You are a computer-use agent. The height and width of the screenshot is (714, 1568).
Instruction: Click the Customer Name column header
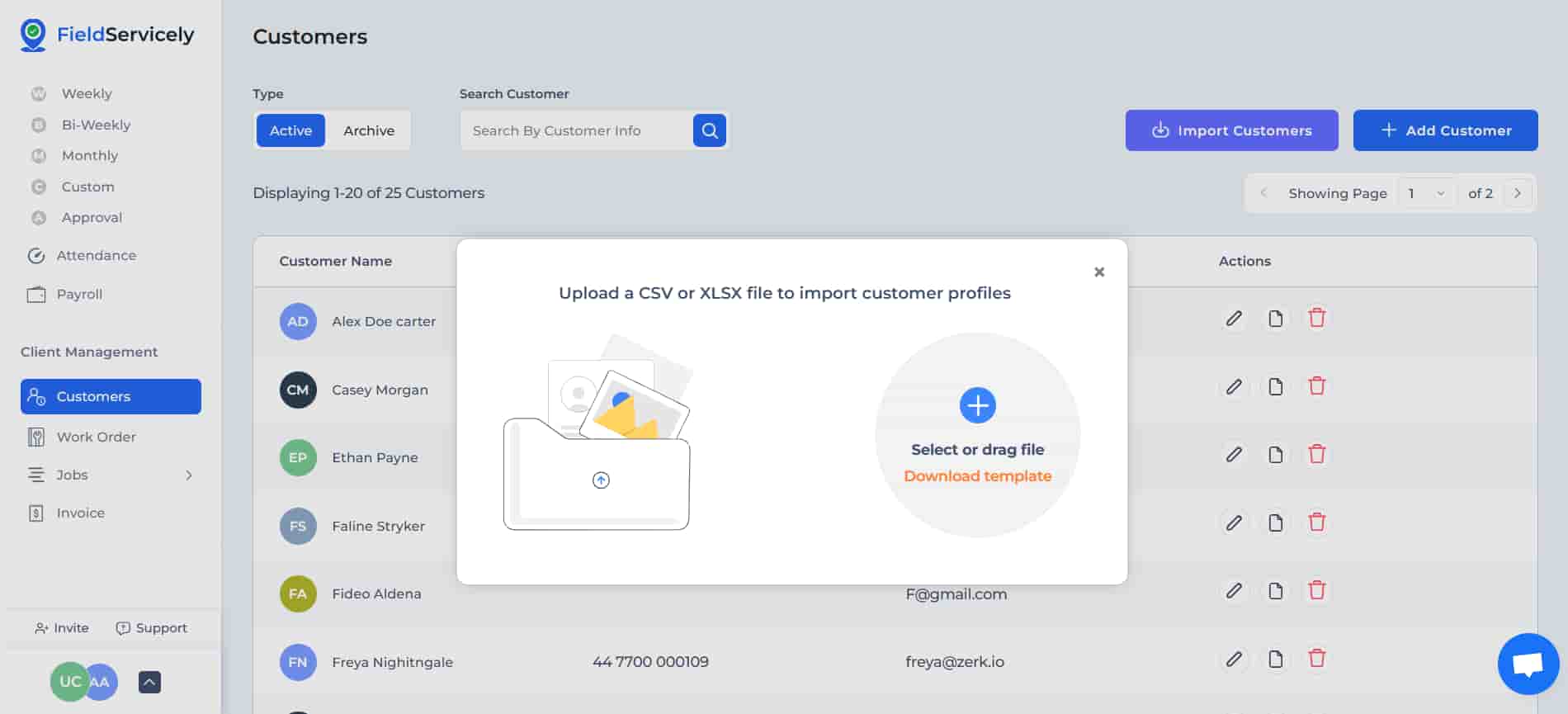pos(335,261)
